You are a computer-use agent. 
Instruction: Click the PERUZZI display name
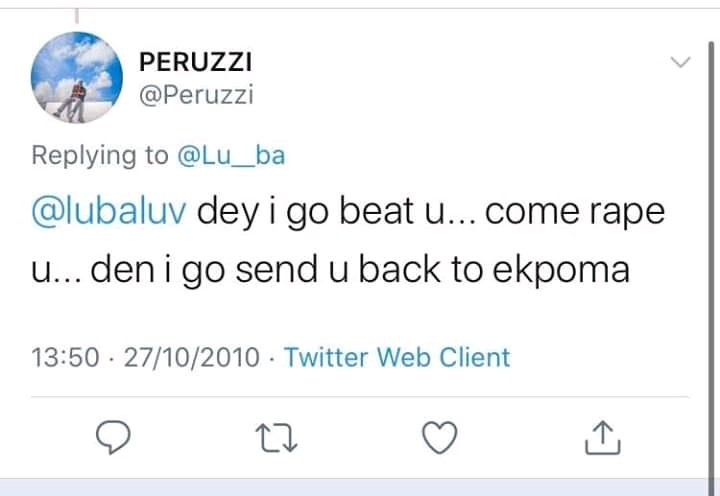(x=195, y=62)
